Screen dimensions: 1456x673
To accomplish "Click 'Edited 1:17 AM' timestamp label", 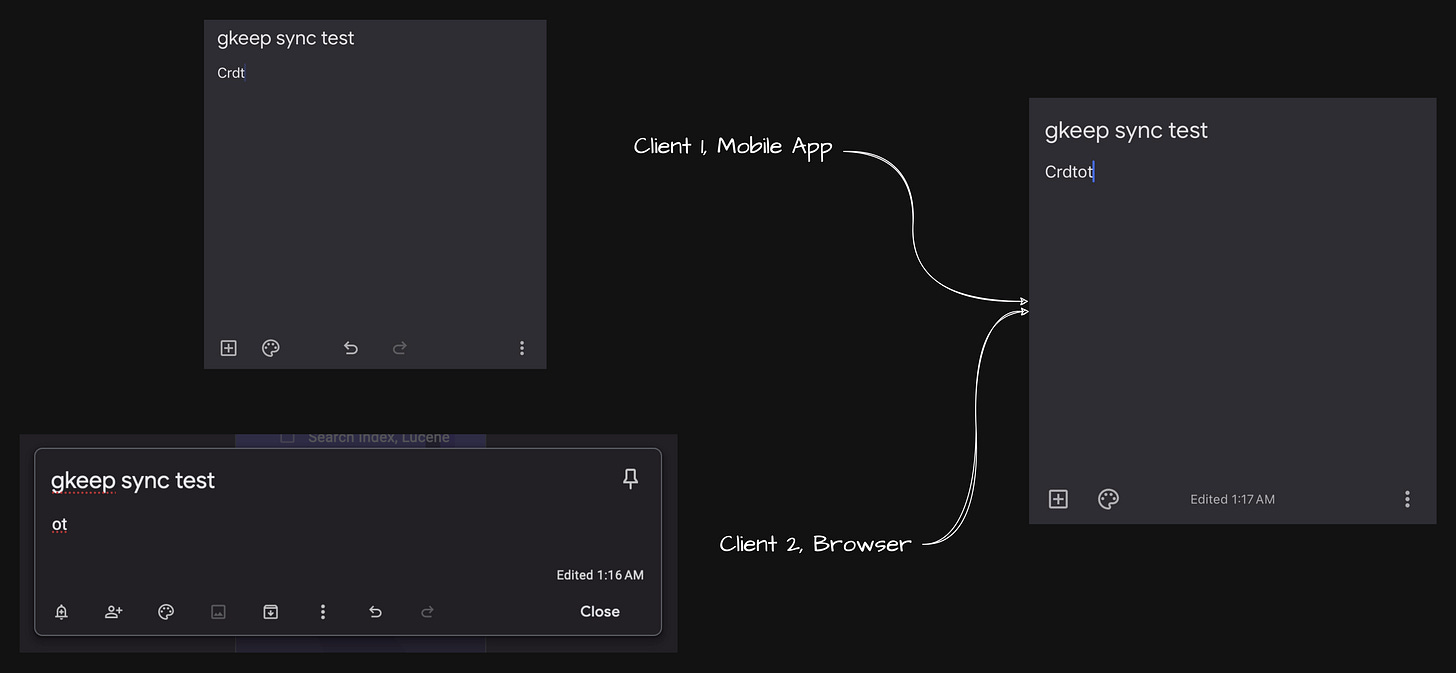I will pos(1232,499).
